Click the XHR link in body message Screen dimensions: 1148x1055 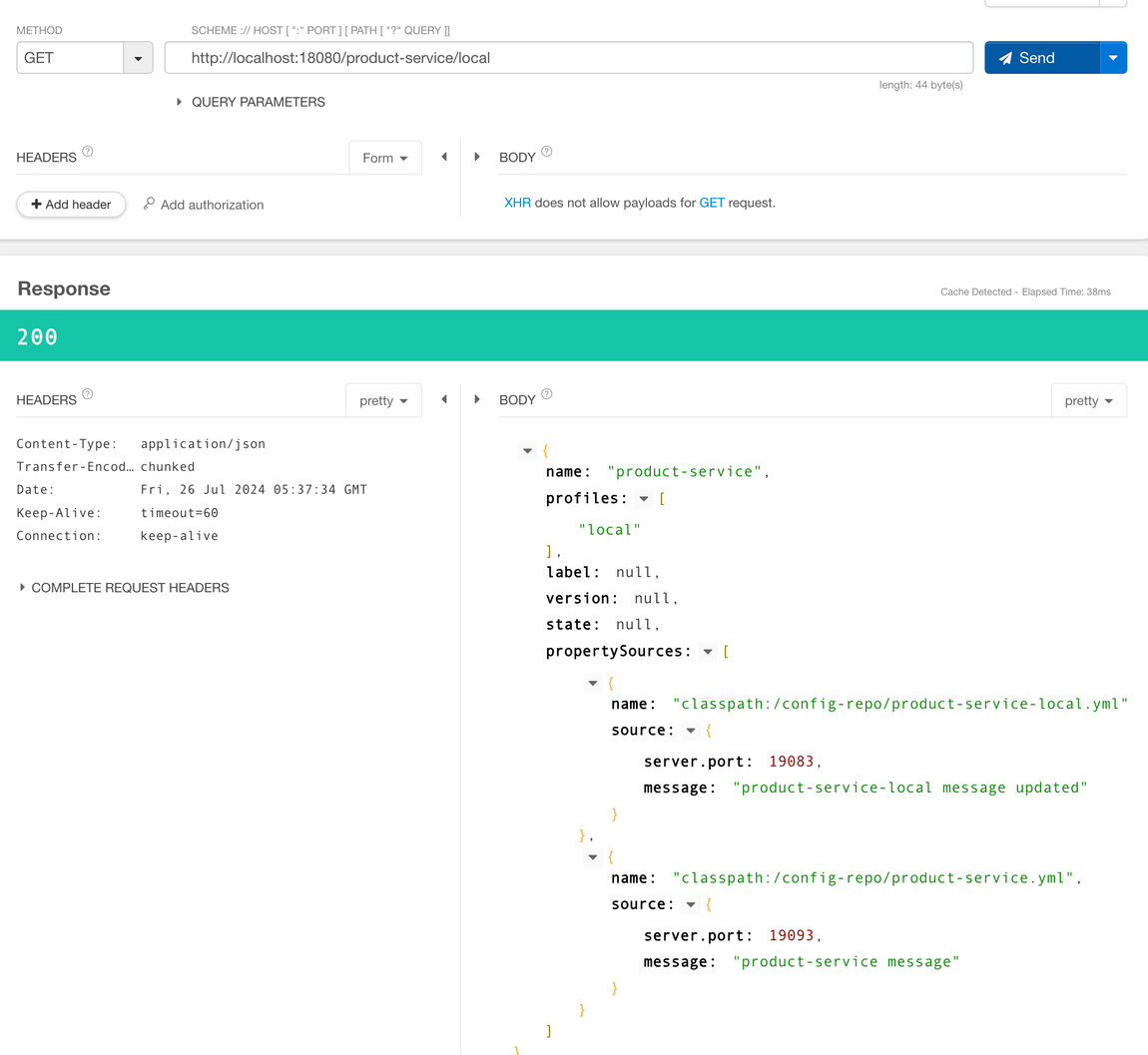coord(517,203)
